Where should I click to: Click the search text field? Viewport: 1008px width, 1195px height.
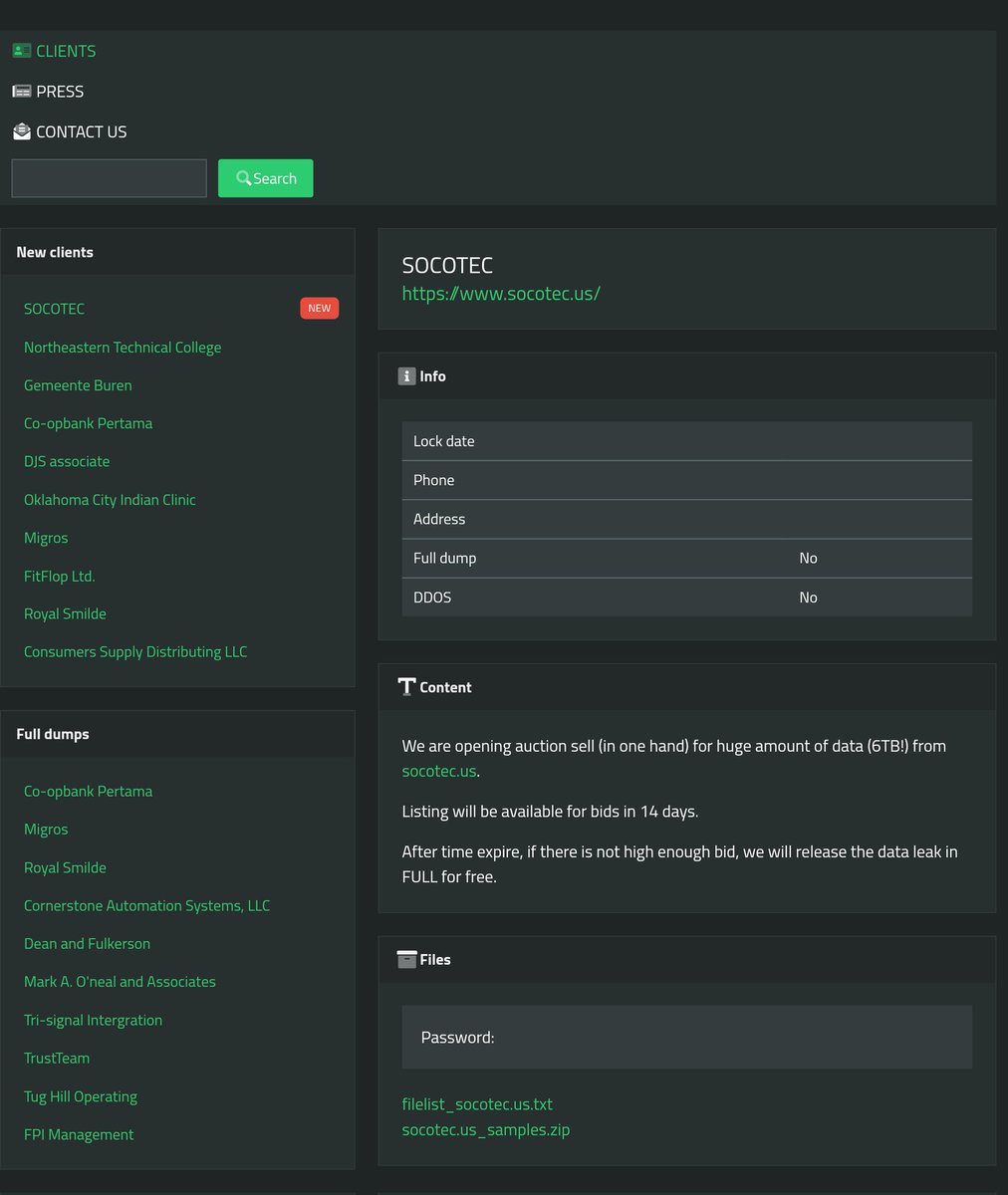pyautogui.click(x=109, y=178)
